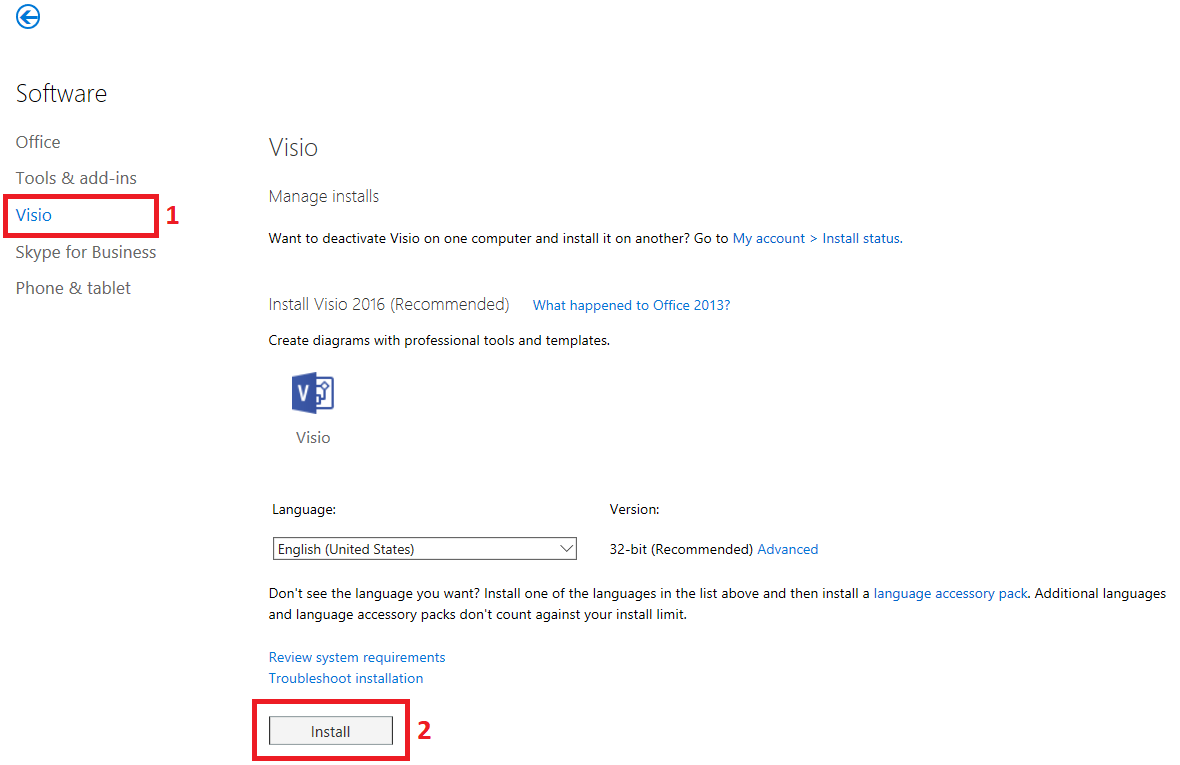Select Visio in the sidebar

click(34, 215)
